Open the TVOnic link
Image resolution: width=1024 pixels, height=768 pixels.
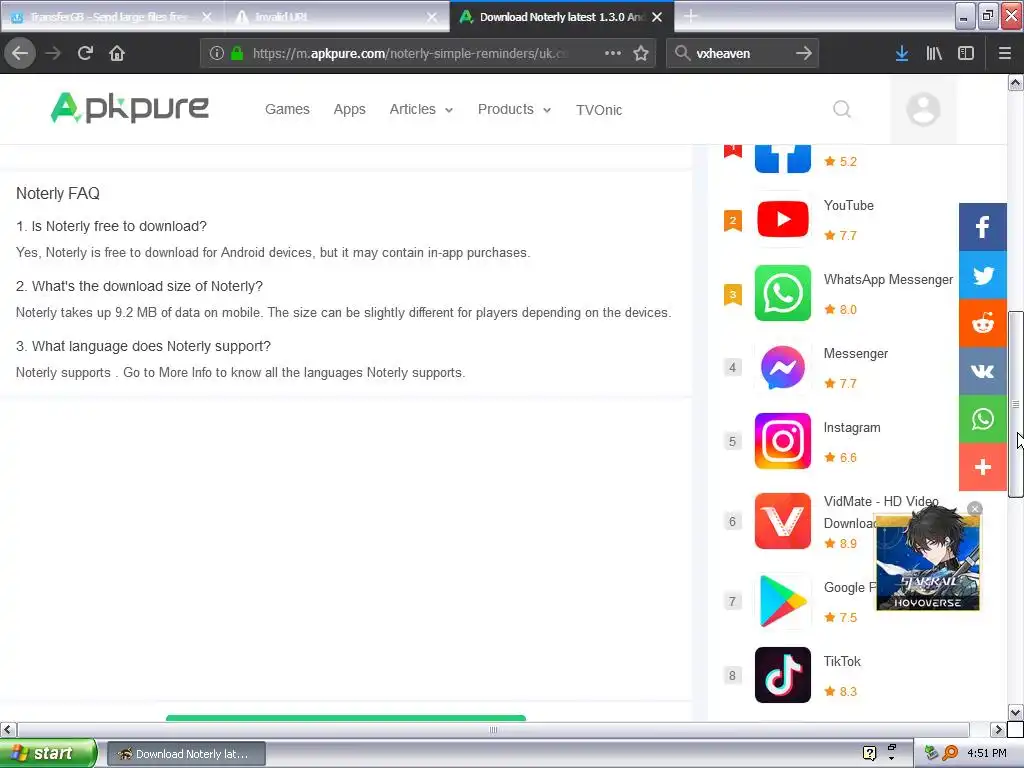point(599,110)
